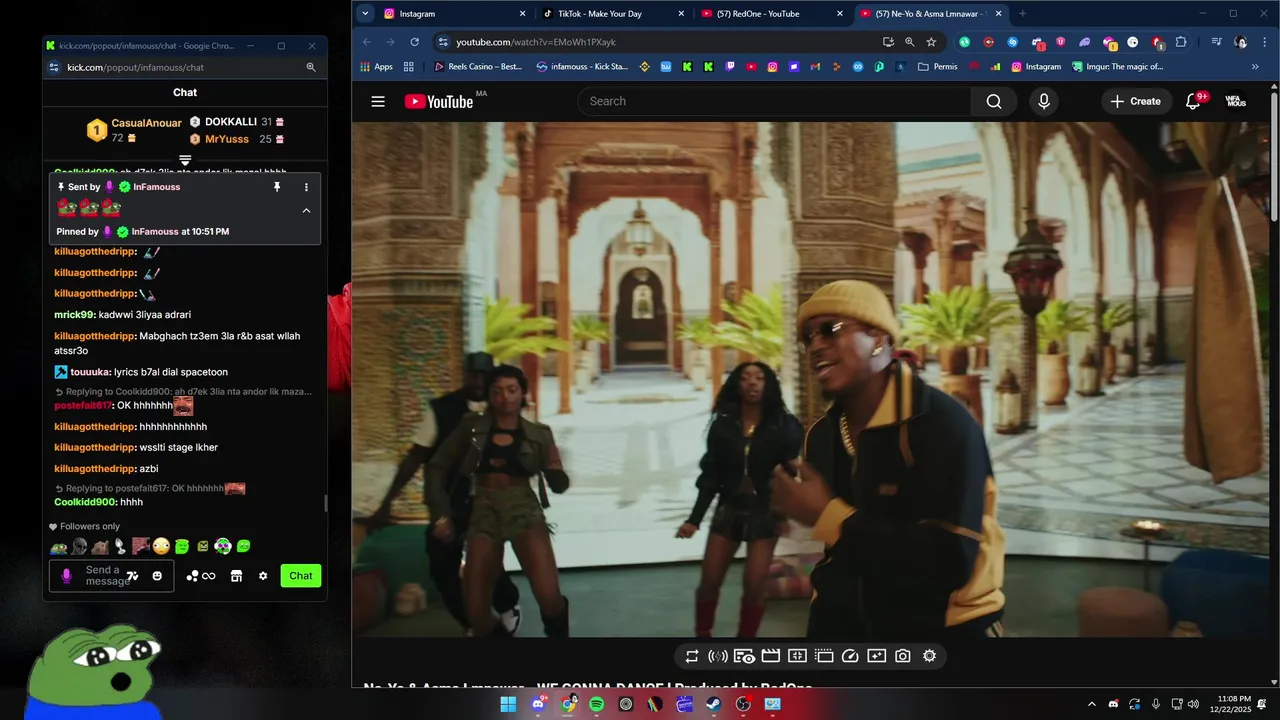Click the YouTube search magnifier button

click(993, 101)
